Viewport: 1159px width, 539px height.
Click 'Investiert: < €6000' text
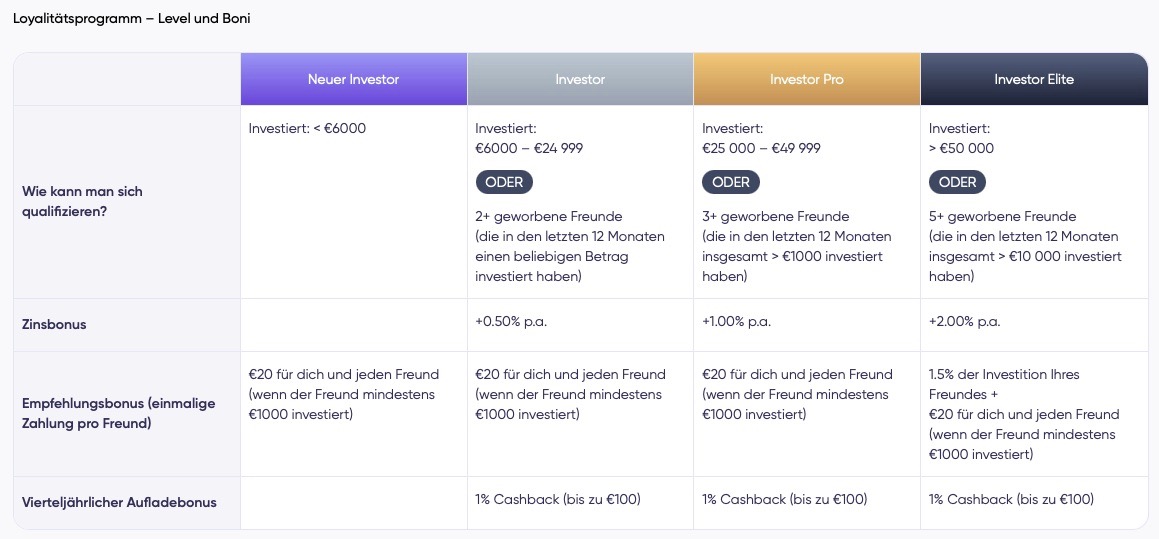pos(307,129)
